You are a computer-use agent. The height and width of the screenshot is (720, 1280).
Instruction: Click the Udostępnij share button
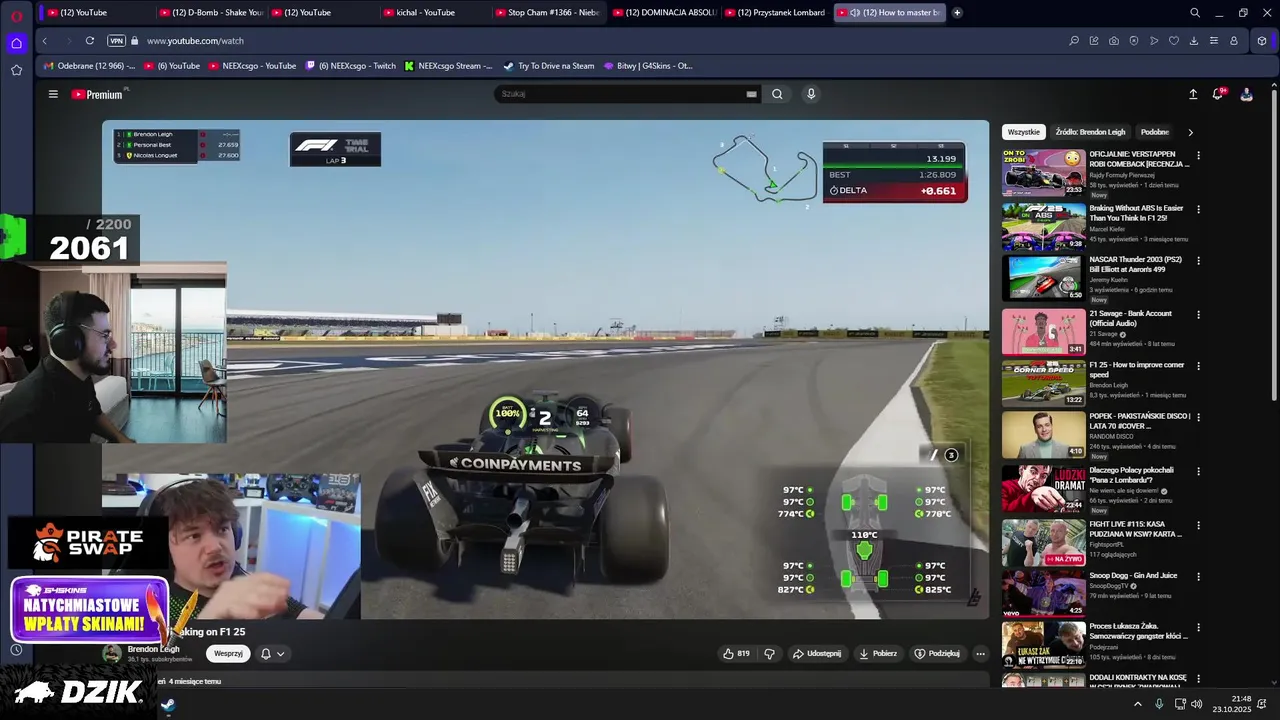[817, 654]
